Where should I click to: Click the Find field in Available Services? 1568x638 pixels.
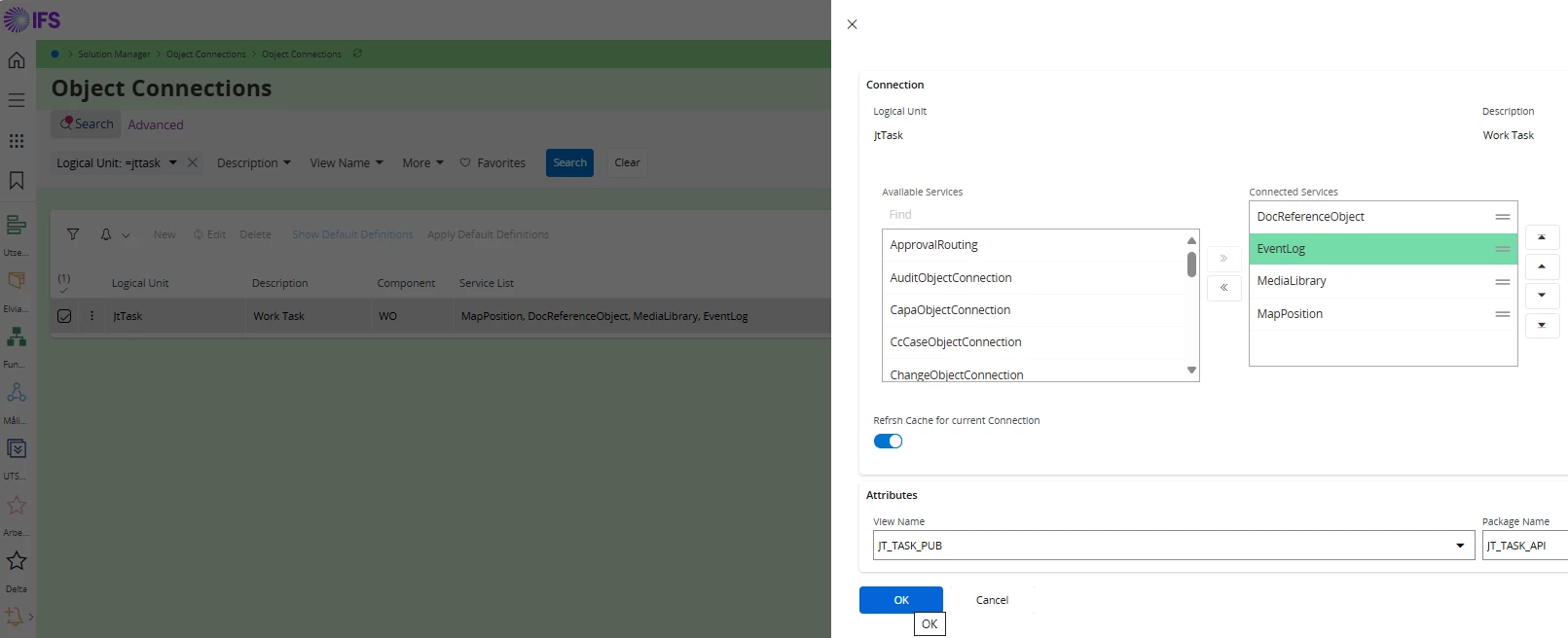click(1040, 215)
